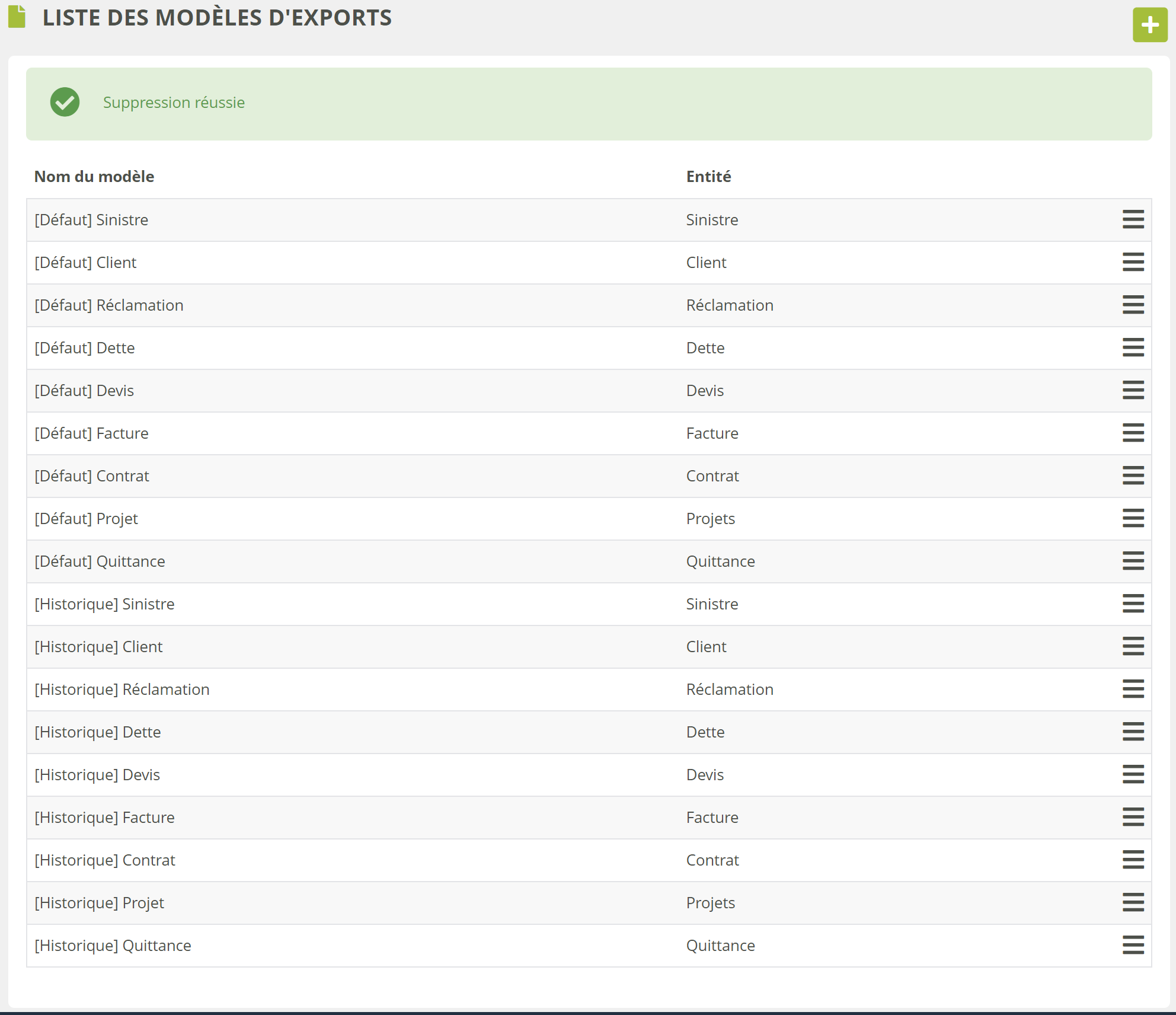Click the page document icon beside title
The image size is (1176, 1015).
pos(17,17)
